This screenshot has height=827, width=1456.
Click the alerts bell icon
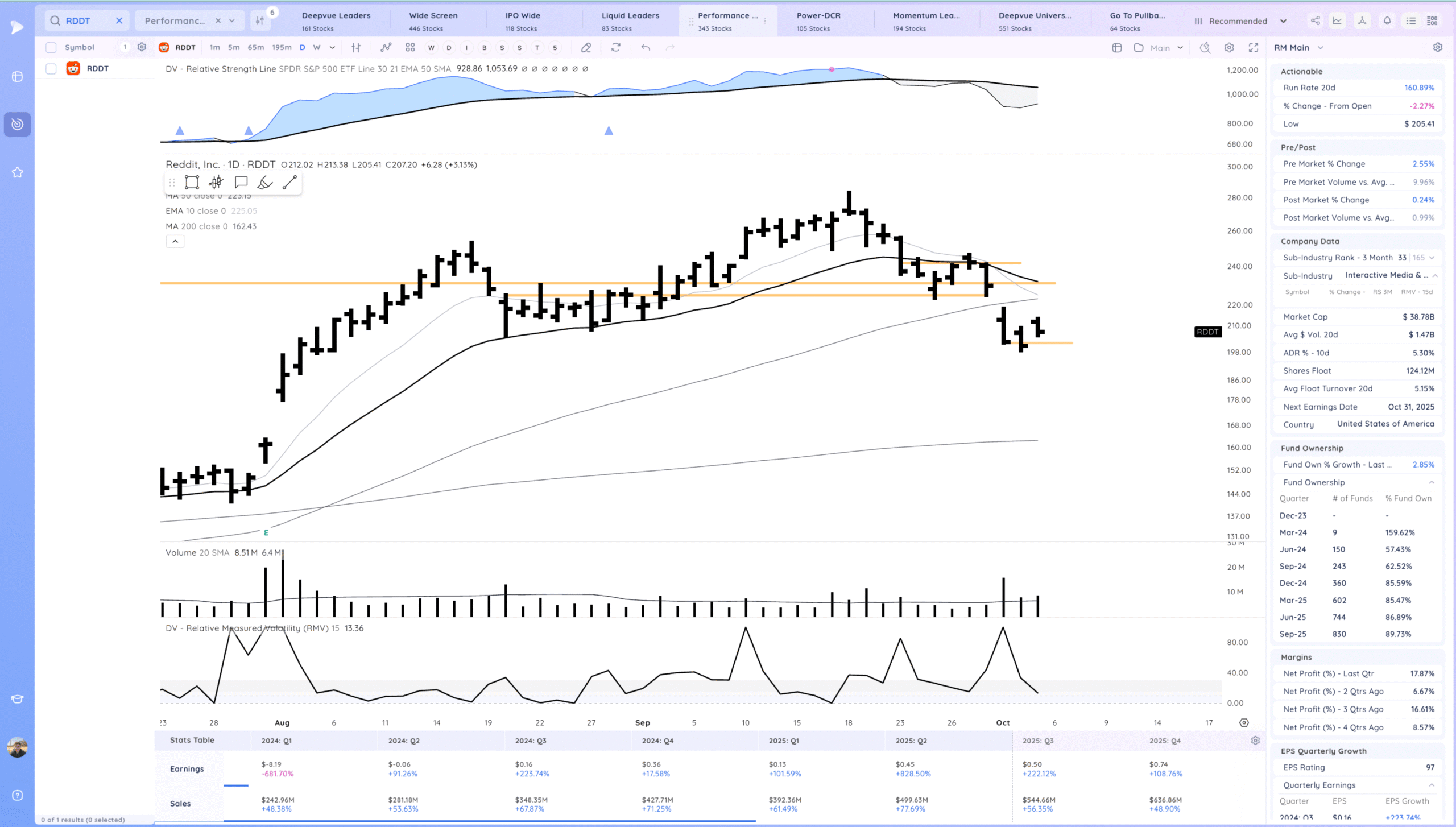1387,21
